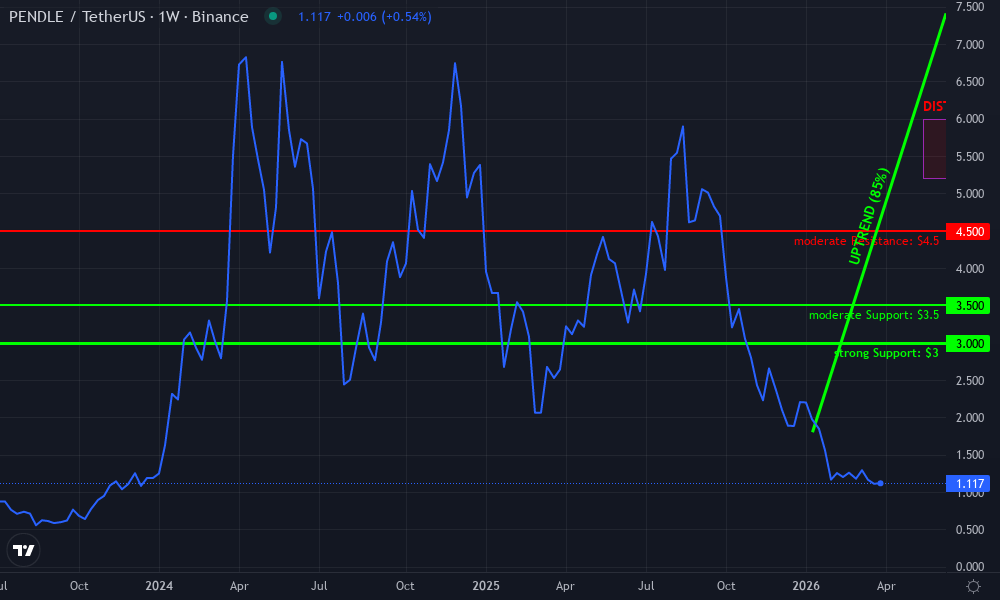
Task: Click the green 3.500 price axis label
Action: click(x=967, y=306)
